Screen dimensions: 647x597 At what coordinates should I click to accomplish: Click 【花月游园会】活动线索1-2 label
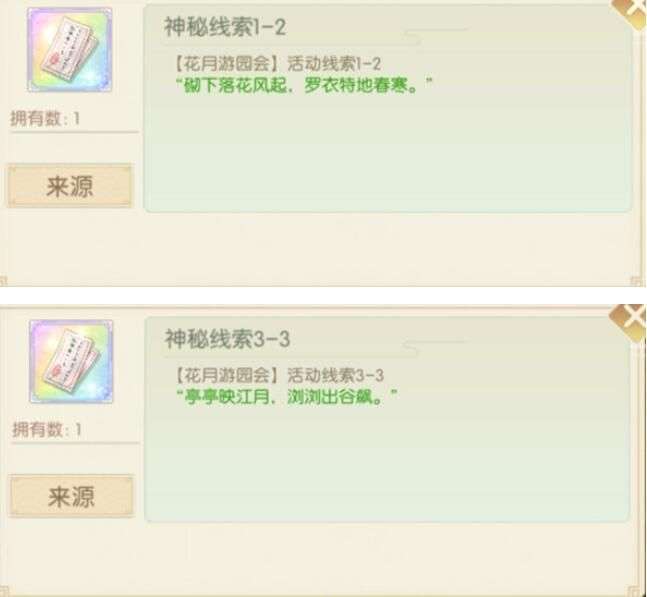277,64
